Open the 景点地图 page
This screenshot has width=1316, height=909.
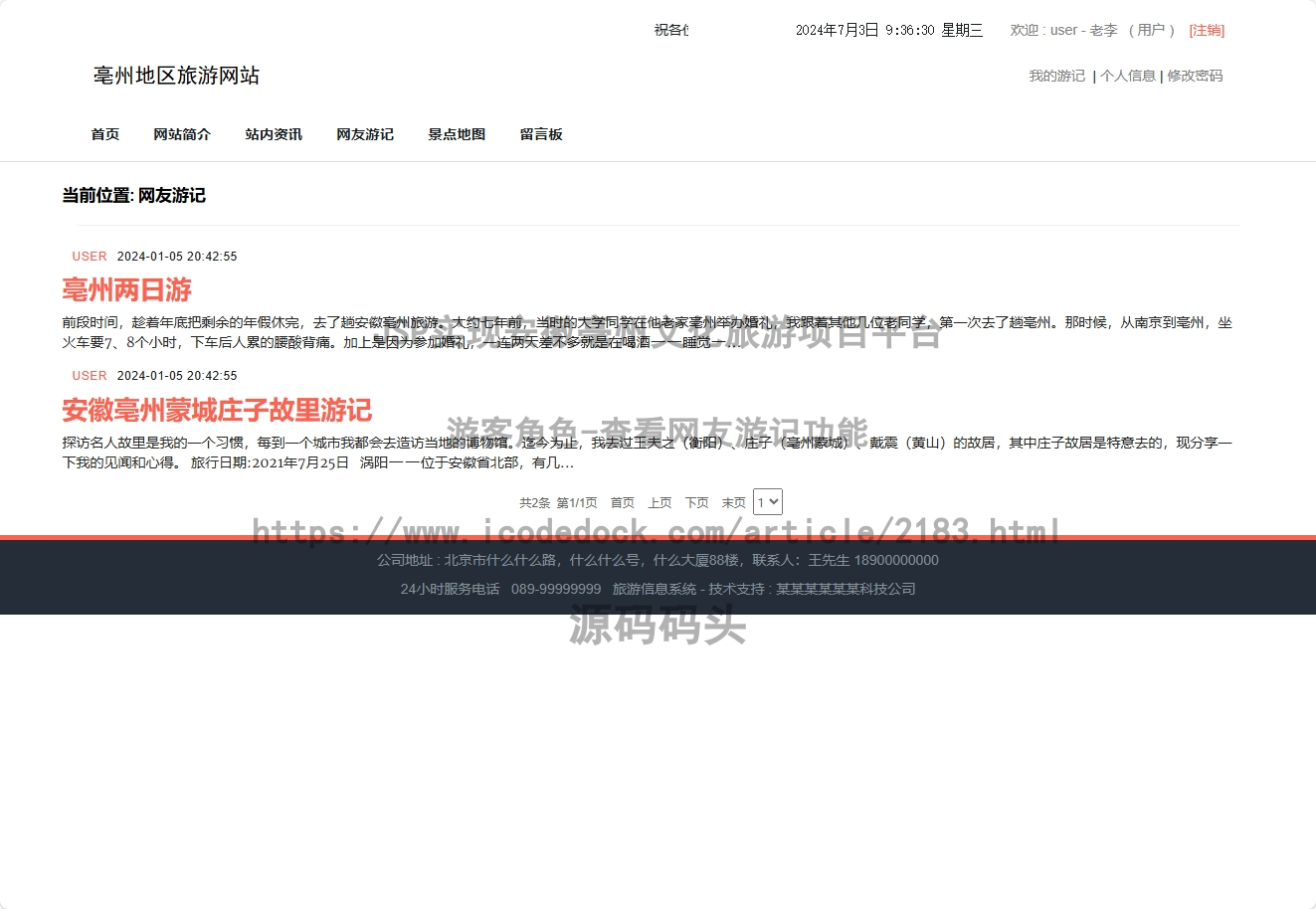tap(457, 134)
